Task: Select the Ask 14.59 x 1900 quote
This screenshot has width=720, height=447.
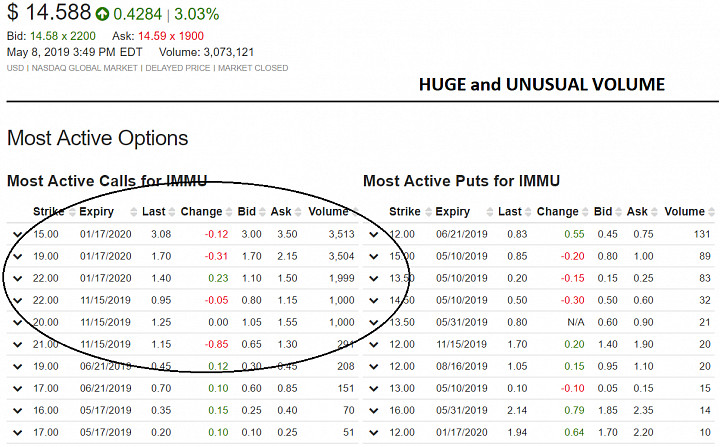Action: tap(158, 36)
